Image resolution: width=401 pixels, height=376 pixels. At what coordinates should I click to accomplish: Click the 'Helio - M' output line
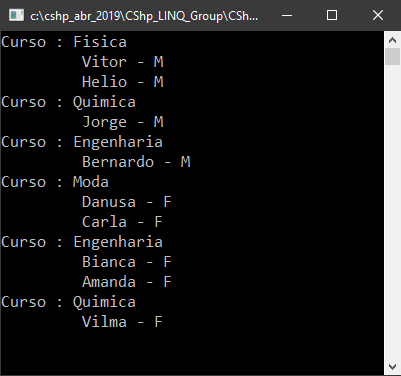123,82
